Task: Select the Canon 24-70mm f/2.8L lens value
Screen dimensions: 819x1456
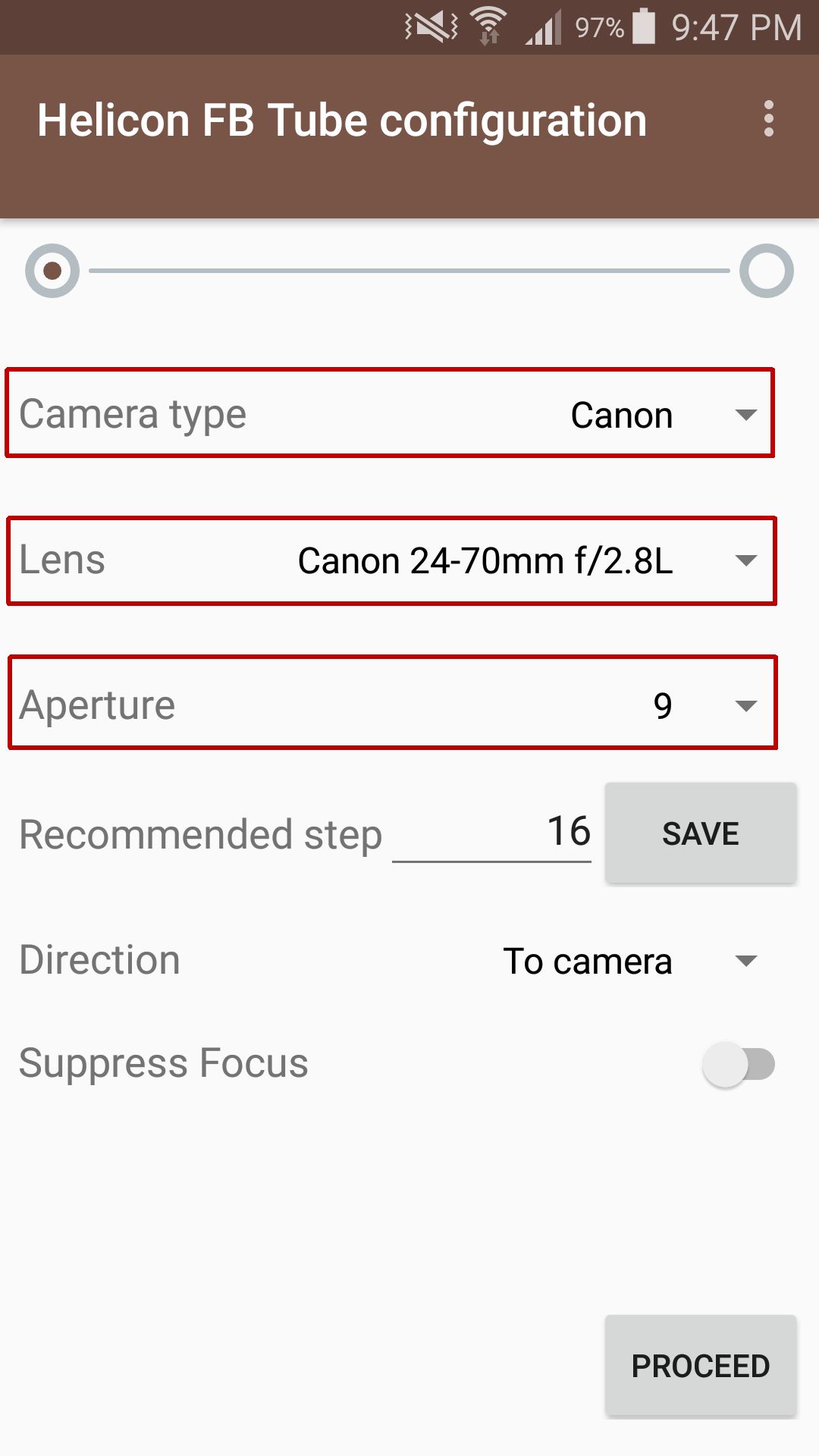Action: pyautogui.click(x=485, y=561)
